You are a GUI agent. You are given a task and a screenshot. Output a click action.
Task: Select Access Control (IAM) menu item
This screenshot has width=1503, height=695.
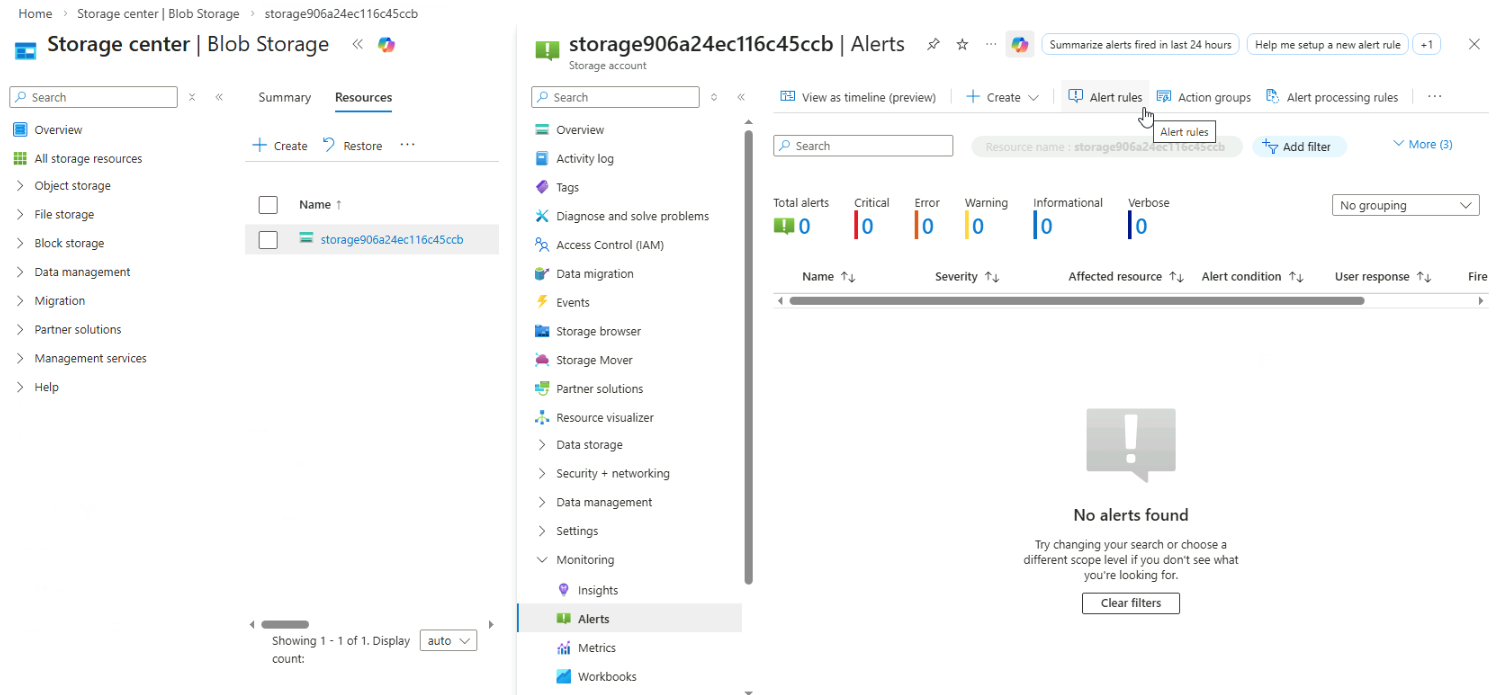(x=609, y=245)
